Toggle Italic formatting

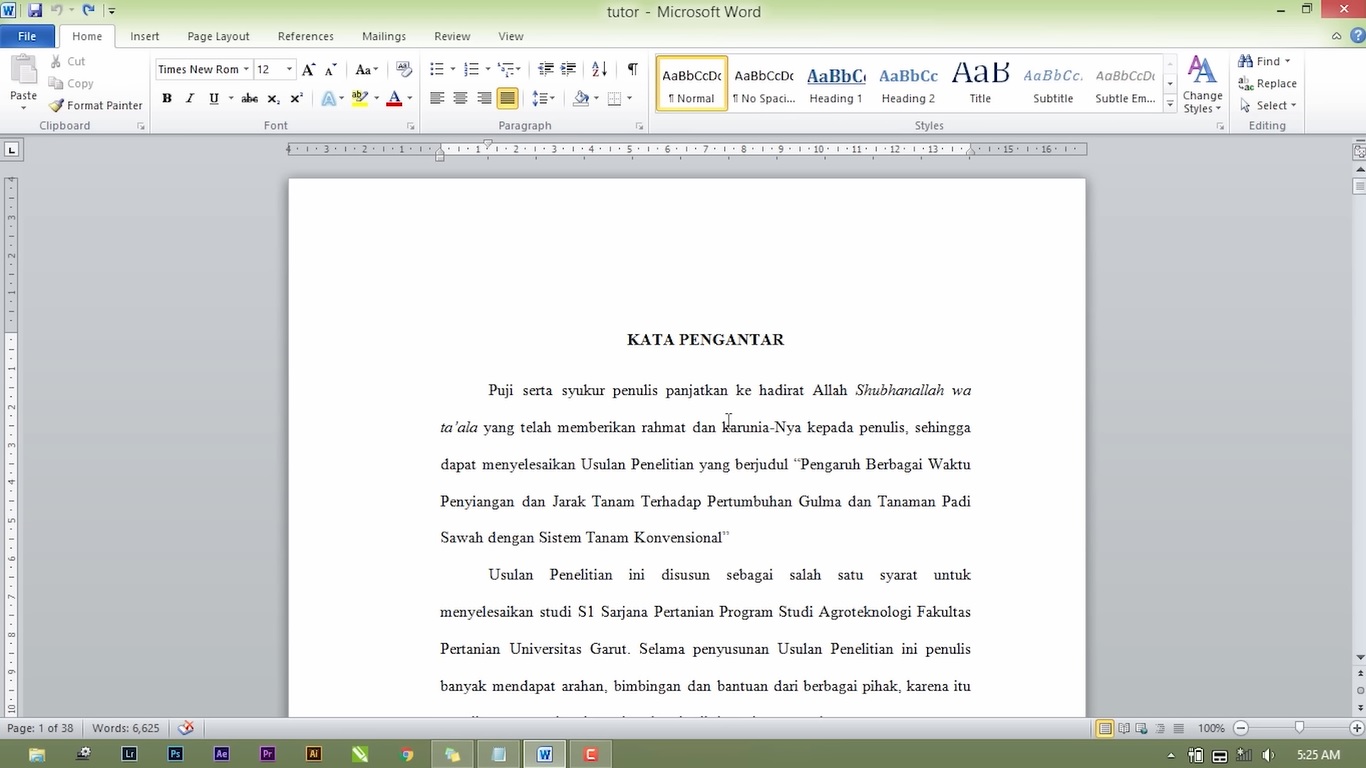click(190, 98)
